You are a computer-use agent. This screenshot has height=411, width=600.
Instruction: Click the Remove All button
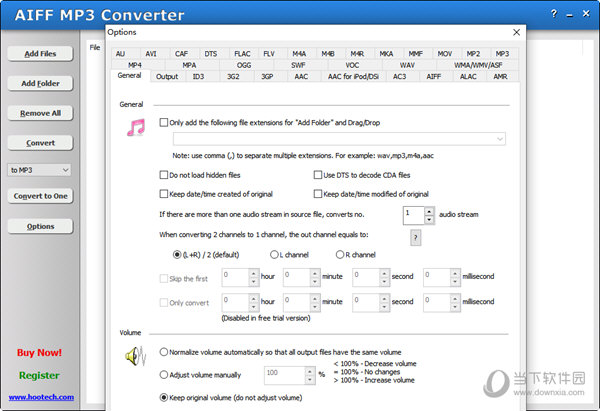40,113
